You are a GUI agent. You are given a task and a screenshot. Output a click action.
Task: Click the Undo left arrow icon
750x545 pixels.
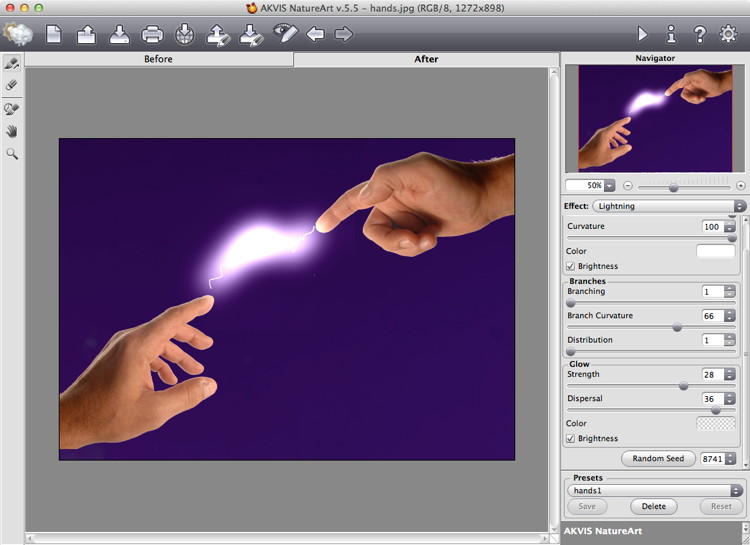tap(316, 35)
